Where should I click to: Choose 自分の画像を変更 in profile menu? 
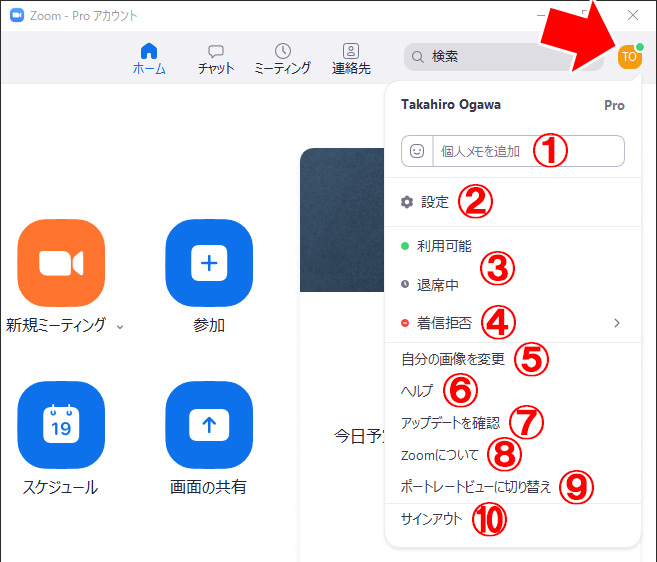[452, 359]
